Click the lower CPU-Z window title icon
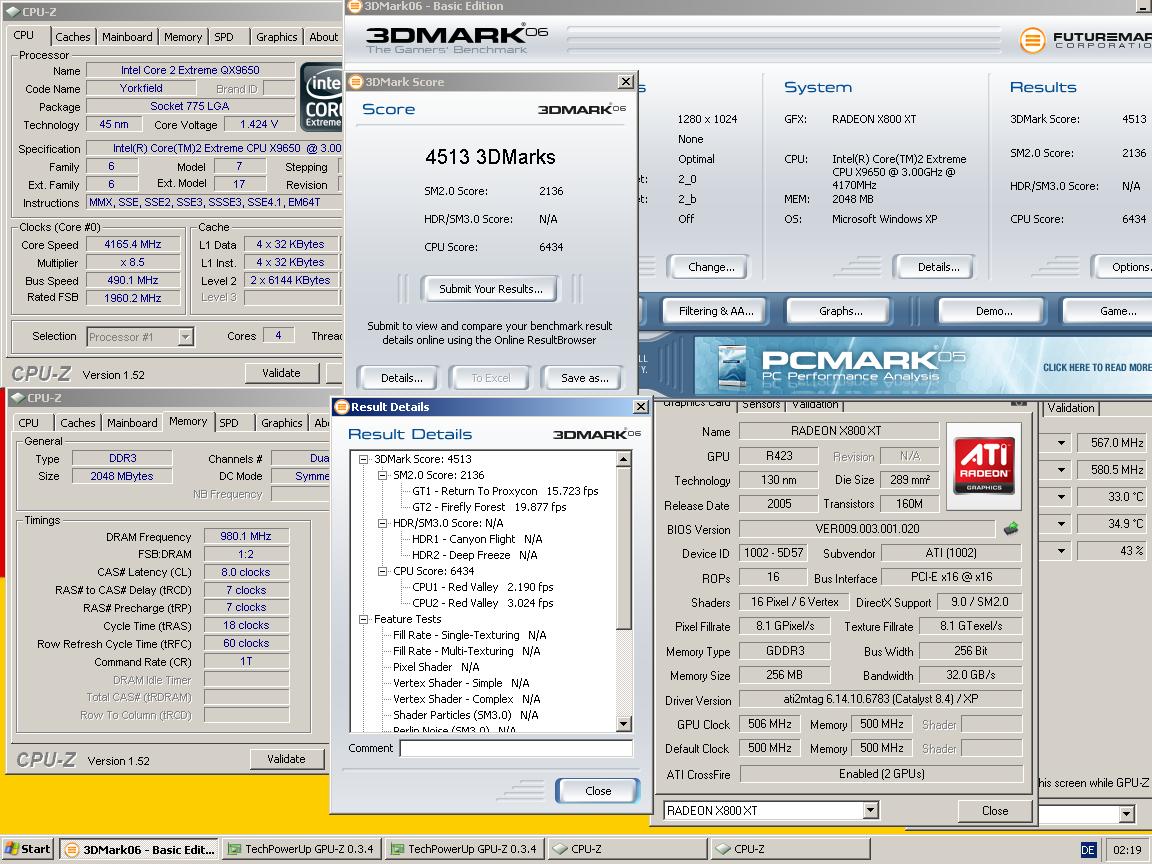This screenshot has width=1152, height=864. [x=17, y=397]
